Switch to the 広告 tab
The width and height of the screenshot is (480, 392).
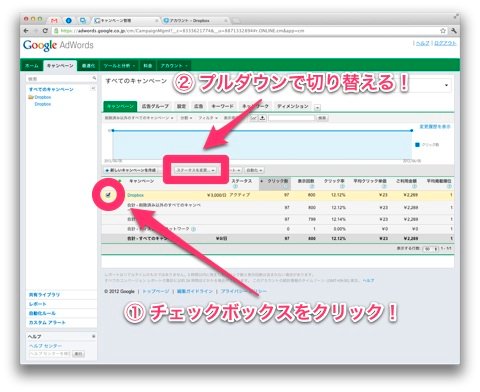coord(198,106)
